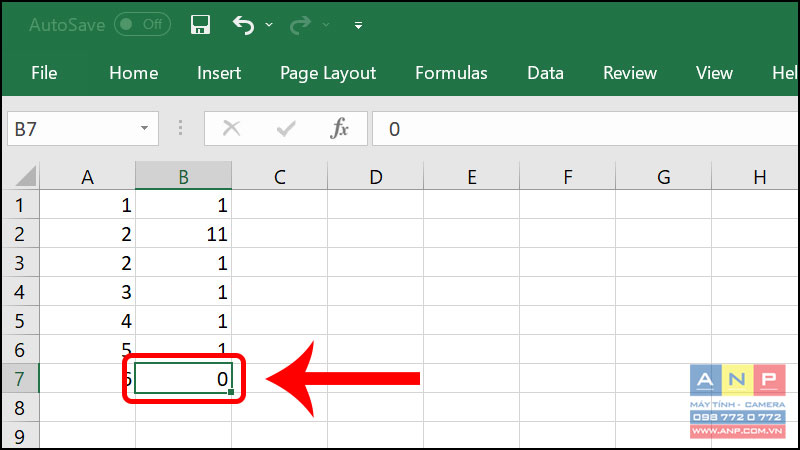
Task: Open the Name Box dropdown arrow
Action: pyautogui.click(x=144, y=128)
